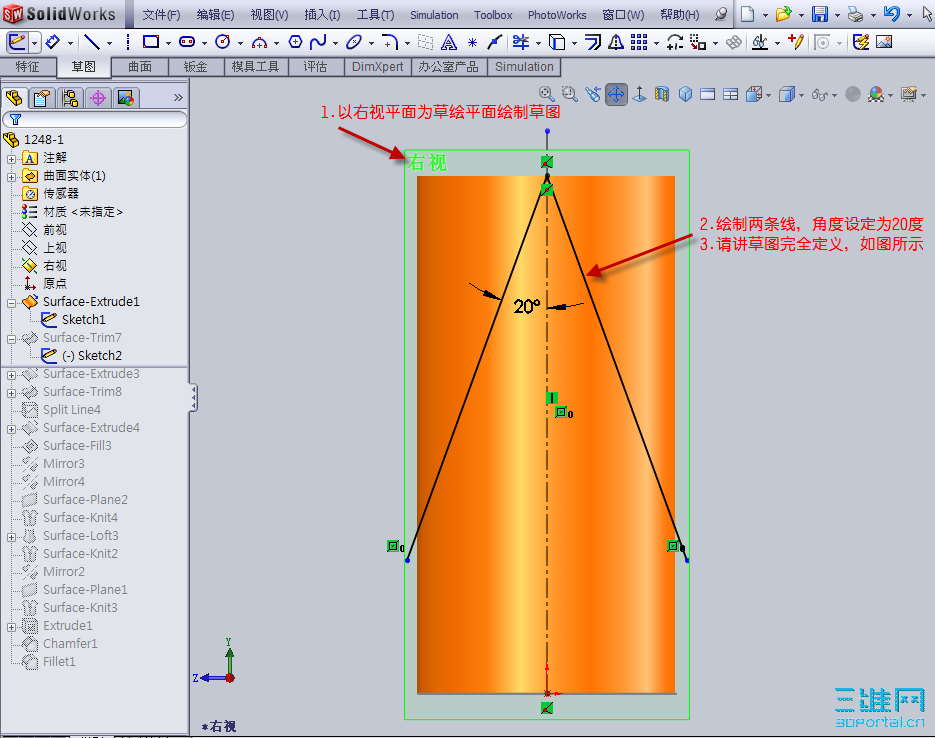Viewport: 935px width, 738px height.
Task: Select the Straight Slot tool
Action: [x=187, y=42]
